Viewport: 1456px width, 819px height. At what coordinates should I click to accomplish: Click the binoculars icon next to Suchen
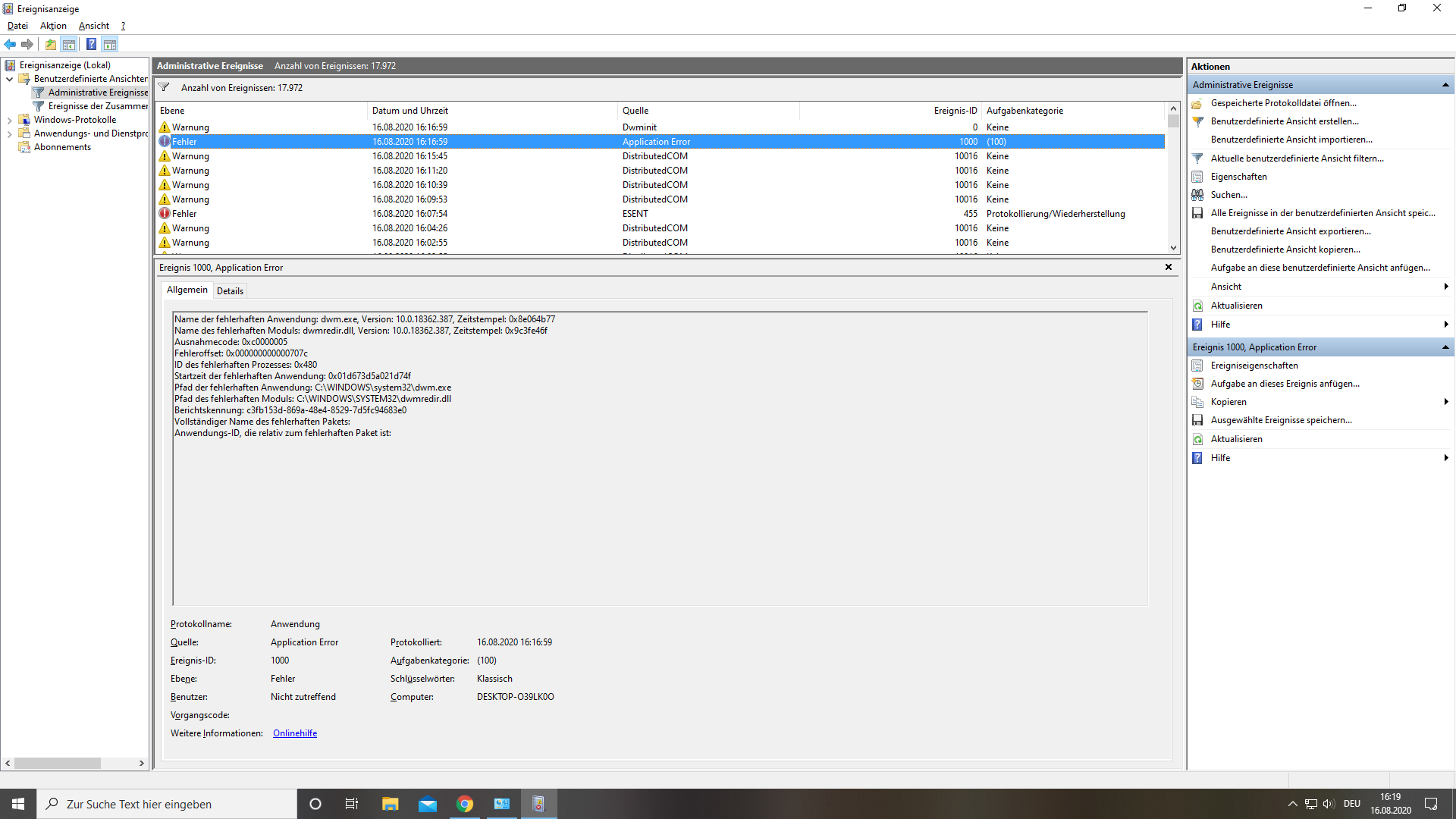[1197, 195]
